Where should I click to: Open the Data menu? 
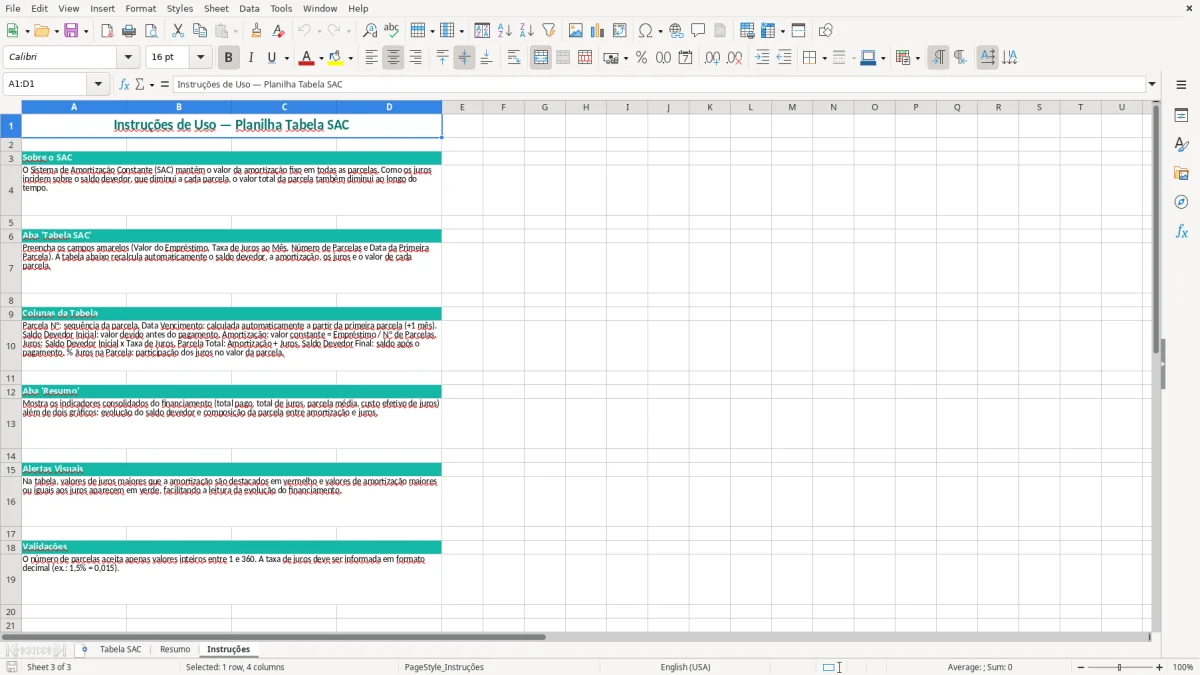point(249,8)
